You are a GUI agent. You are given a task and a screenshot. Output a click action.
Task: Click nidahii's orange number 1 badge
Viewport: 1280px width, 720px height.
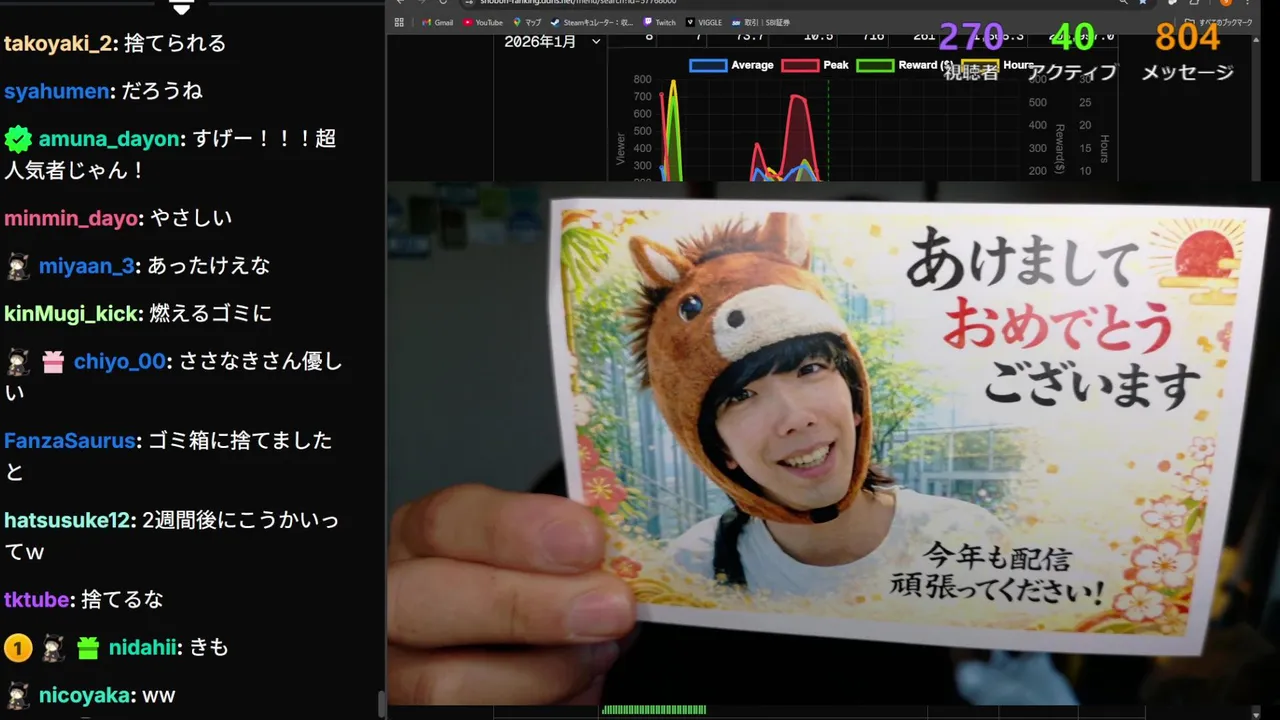(x=18, y=648)
